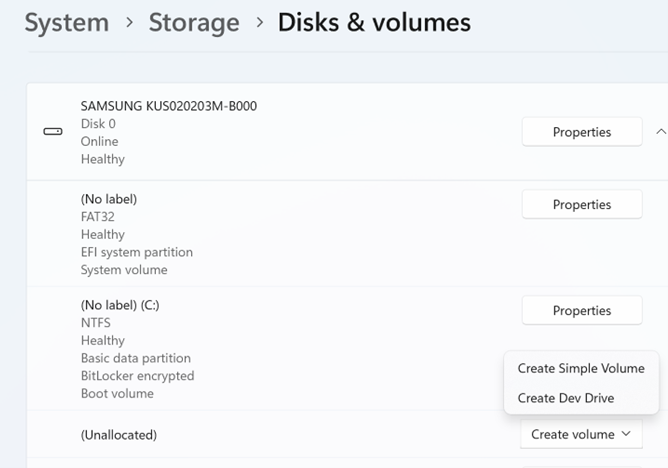Click the Disks & volumes heading
The width and height of the screenshot is (668, 468).
pyautogui.click(x=374, y=22)
